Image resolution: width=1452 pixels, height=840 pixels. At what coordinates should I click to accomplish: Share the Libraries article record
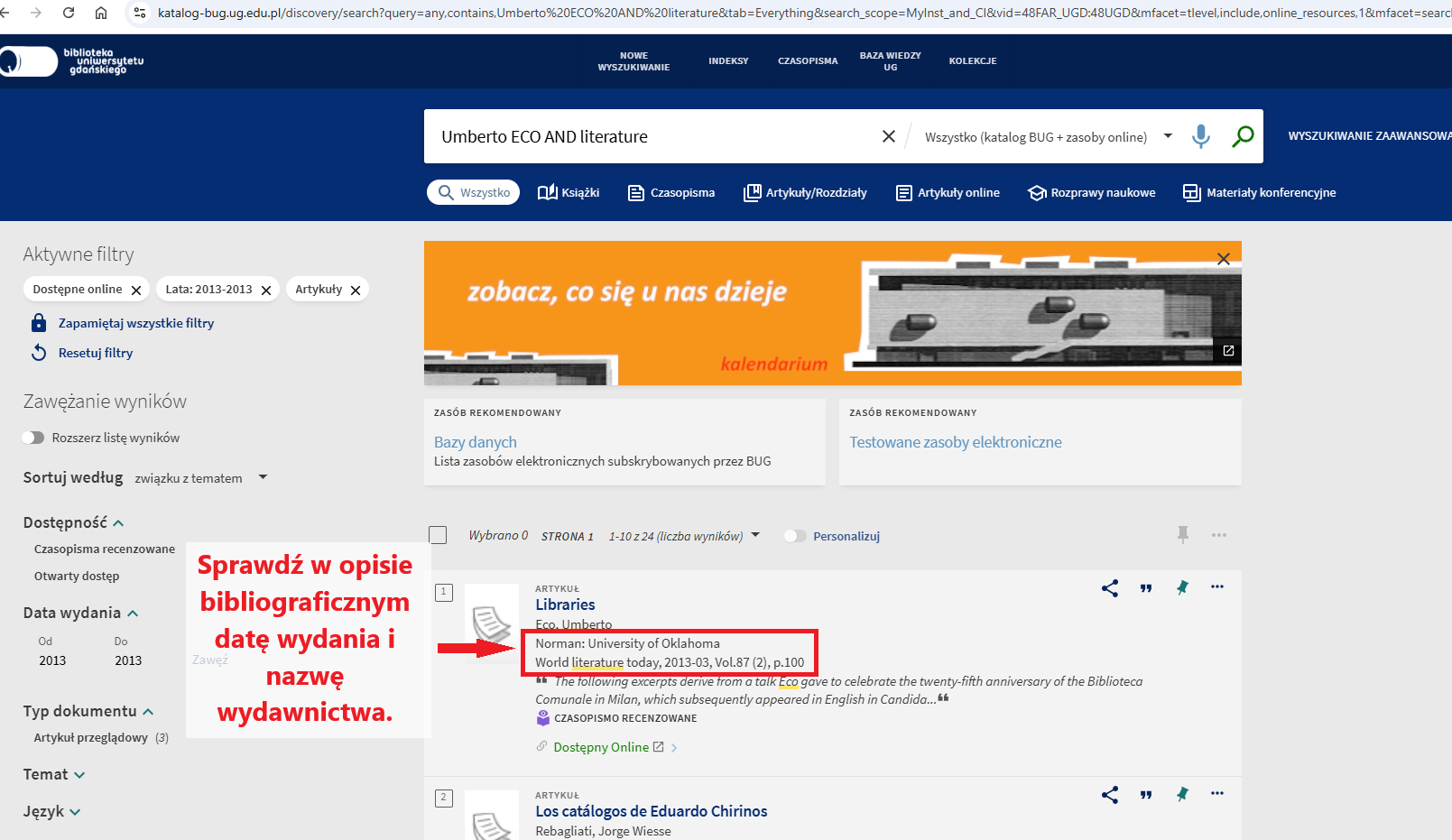coord(1110,588)
